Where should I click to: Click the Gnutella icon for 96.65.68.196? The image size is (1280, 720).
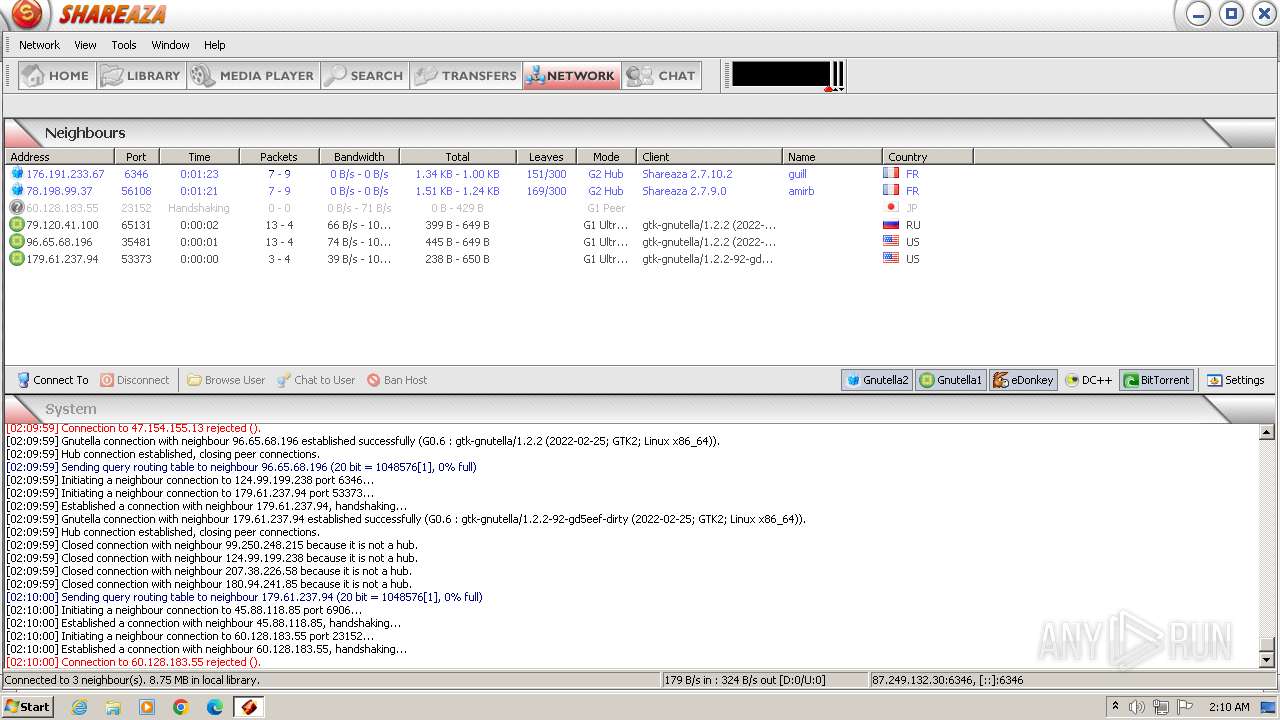[16, 242]
